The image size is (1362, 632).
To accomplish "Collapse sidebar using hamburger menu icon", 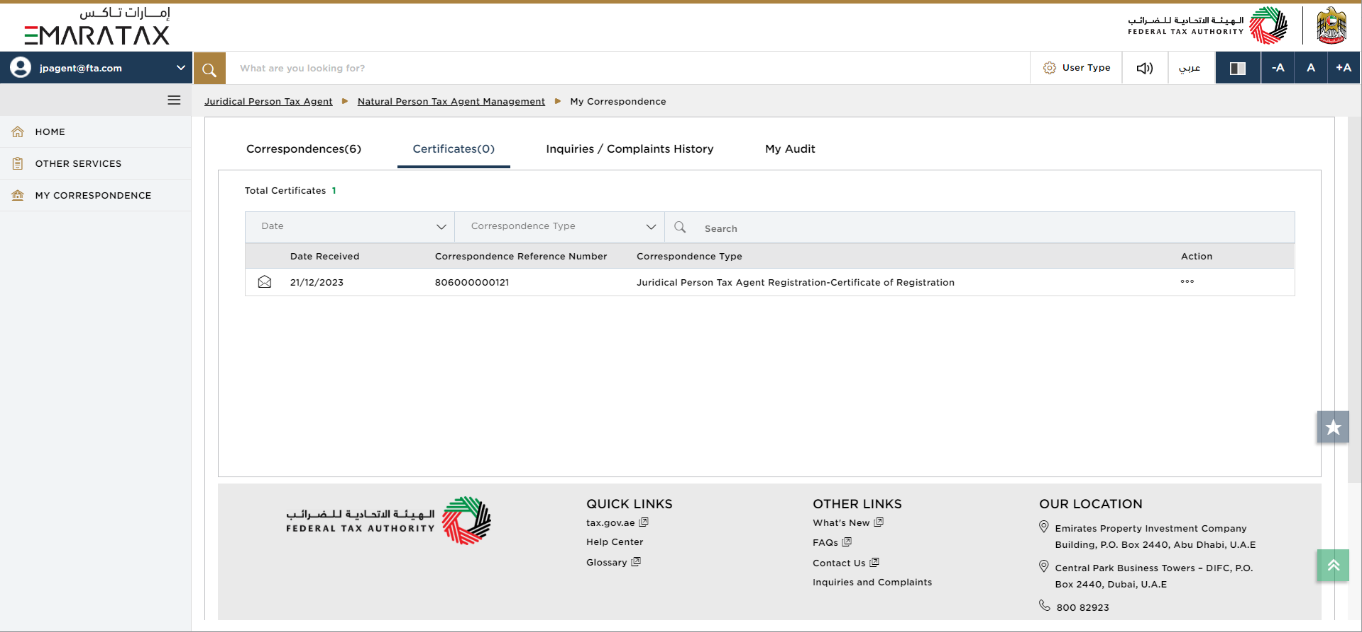I will coord(174,100).
